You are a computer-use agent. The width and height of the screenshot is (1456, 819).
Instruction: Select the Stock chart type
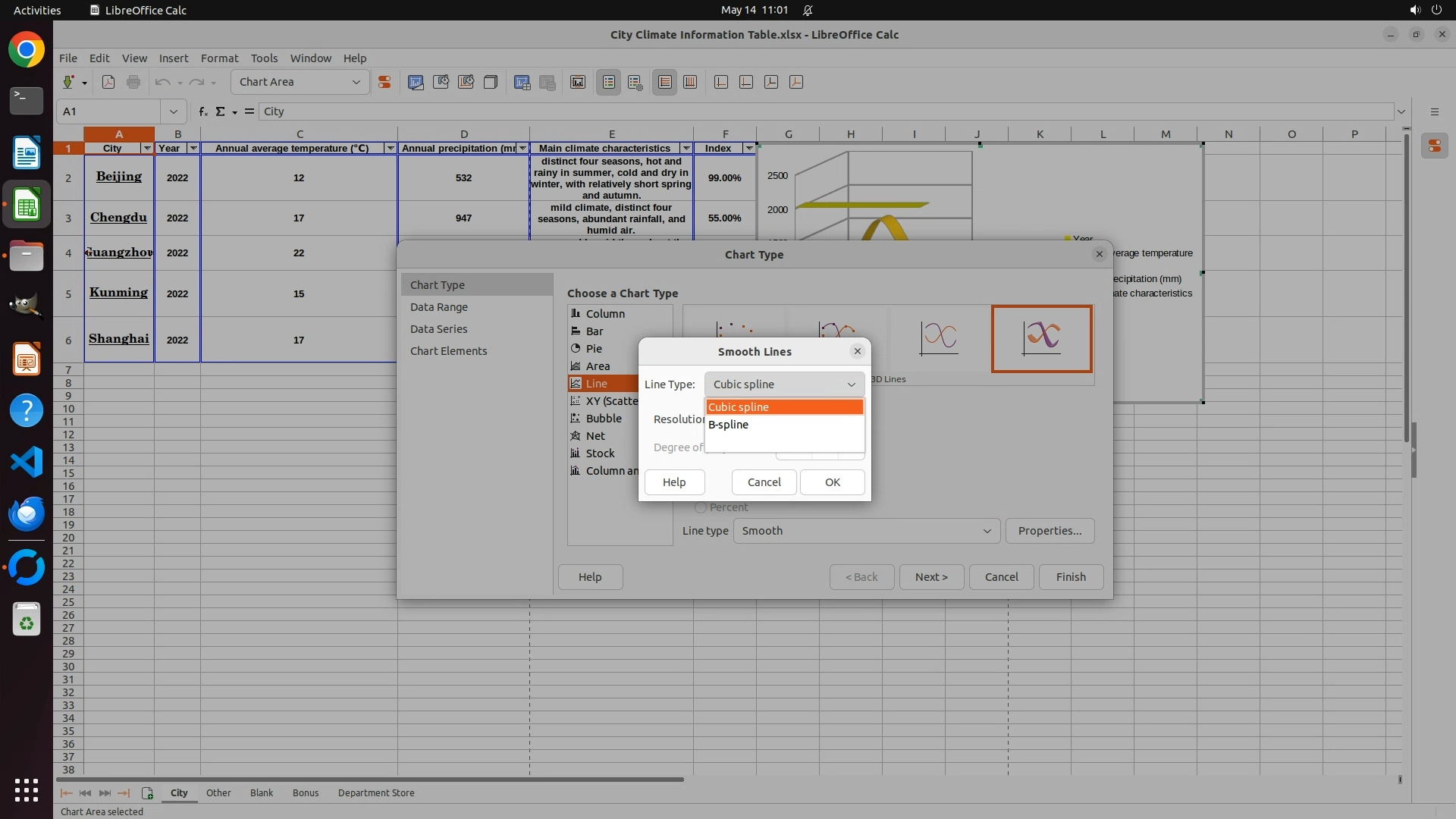600,453
